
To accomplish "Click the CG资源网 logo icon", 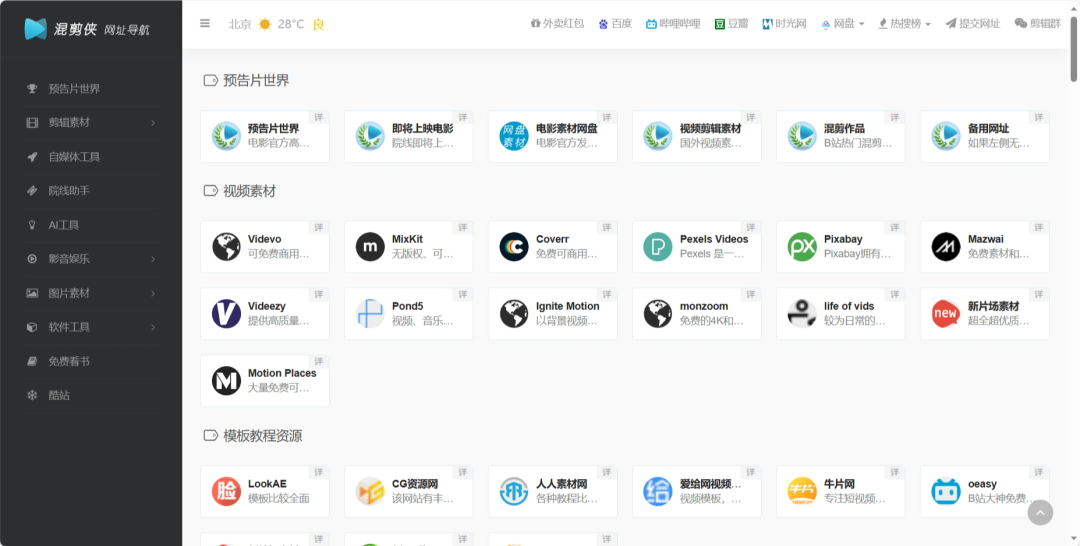I will pyautogui.click(x=370, y=491).
